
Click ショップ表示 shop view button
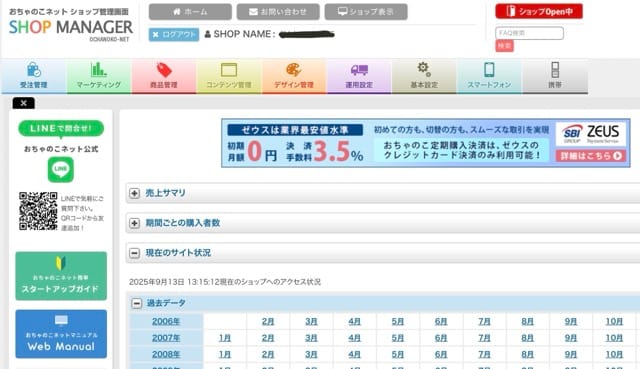[366, 12]
